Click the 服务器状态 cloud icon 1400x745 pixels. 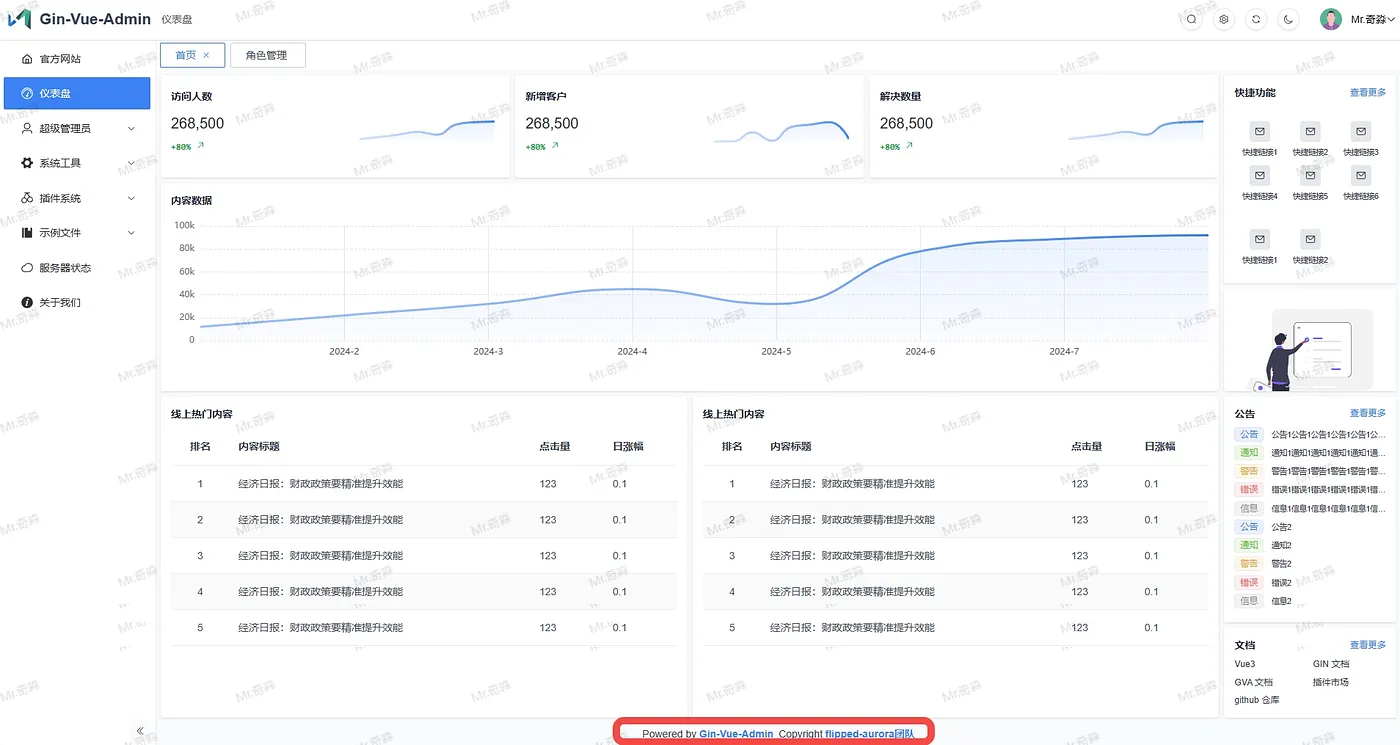[27, 268]
